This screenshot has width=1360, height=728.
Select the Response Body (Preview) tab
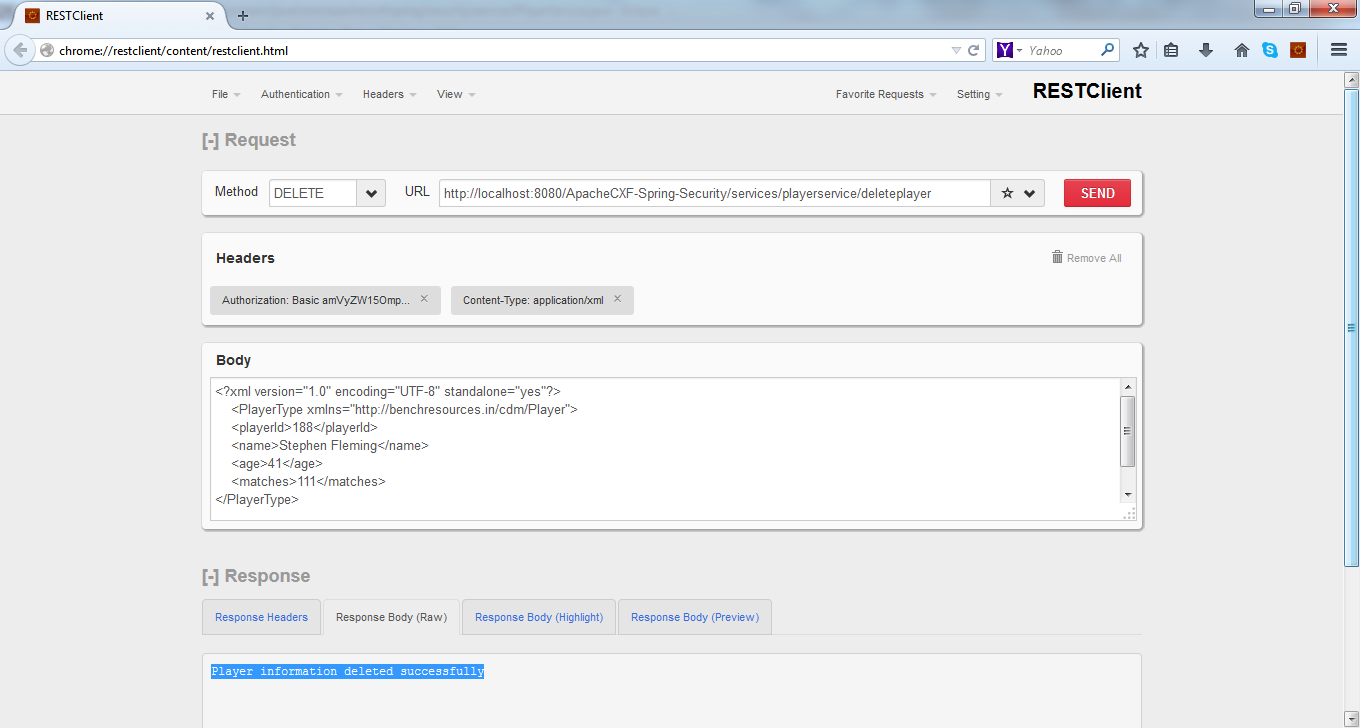pos(694,617)
